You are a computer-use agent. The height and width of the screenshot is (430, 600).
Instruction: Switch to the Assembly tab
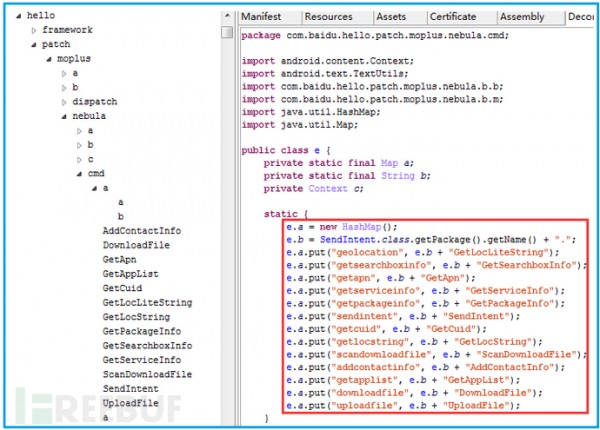[x=522, y=17]
